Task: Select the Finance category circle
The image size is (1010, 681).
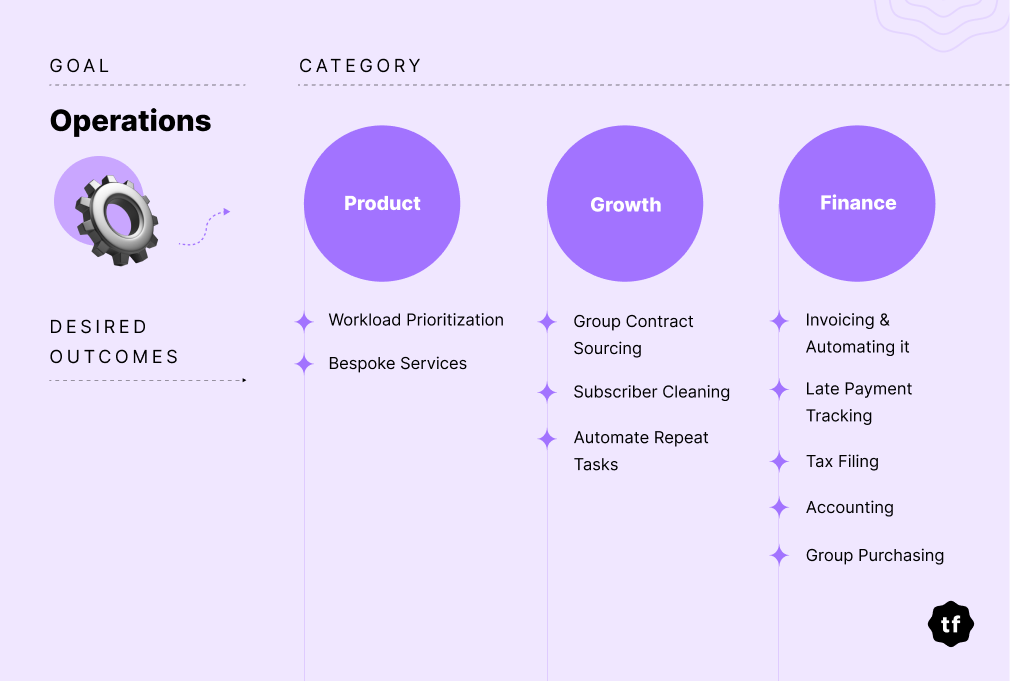Action: pyautogui.click(x=857, y=204)
